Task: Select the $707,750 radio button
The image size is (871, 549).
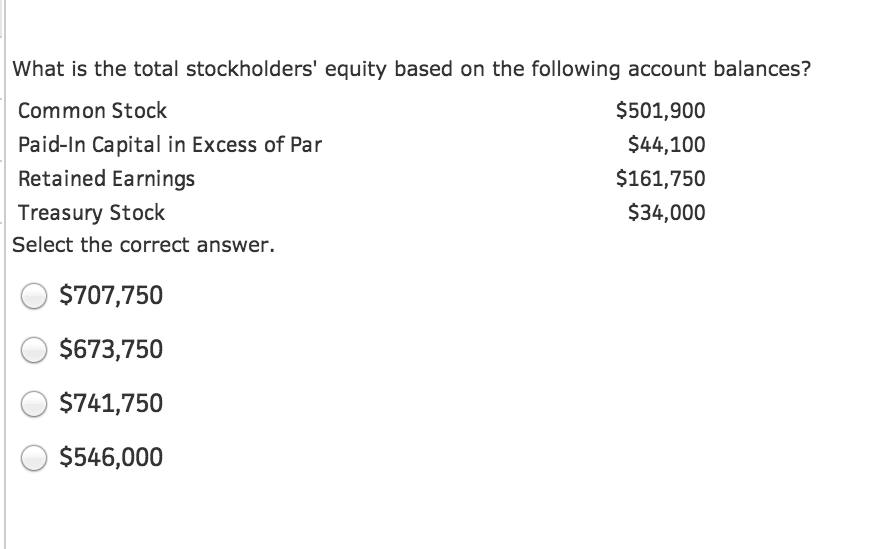Action: (36, 296)
